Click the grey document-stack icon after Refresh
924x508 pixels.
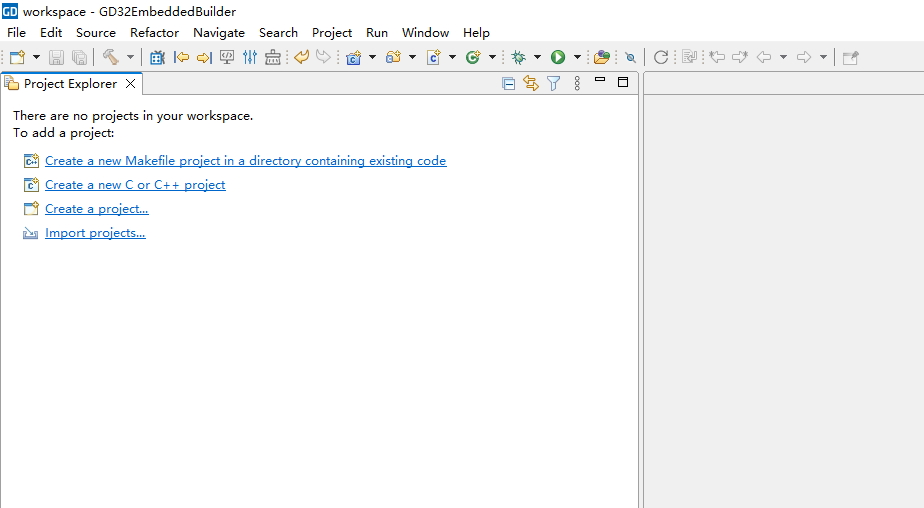[689, 57]
